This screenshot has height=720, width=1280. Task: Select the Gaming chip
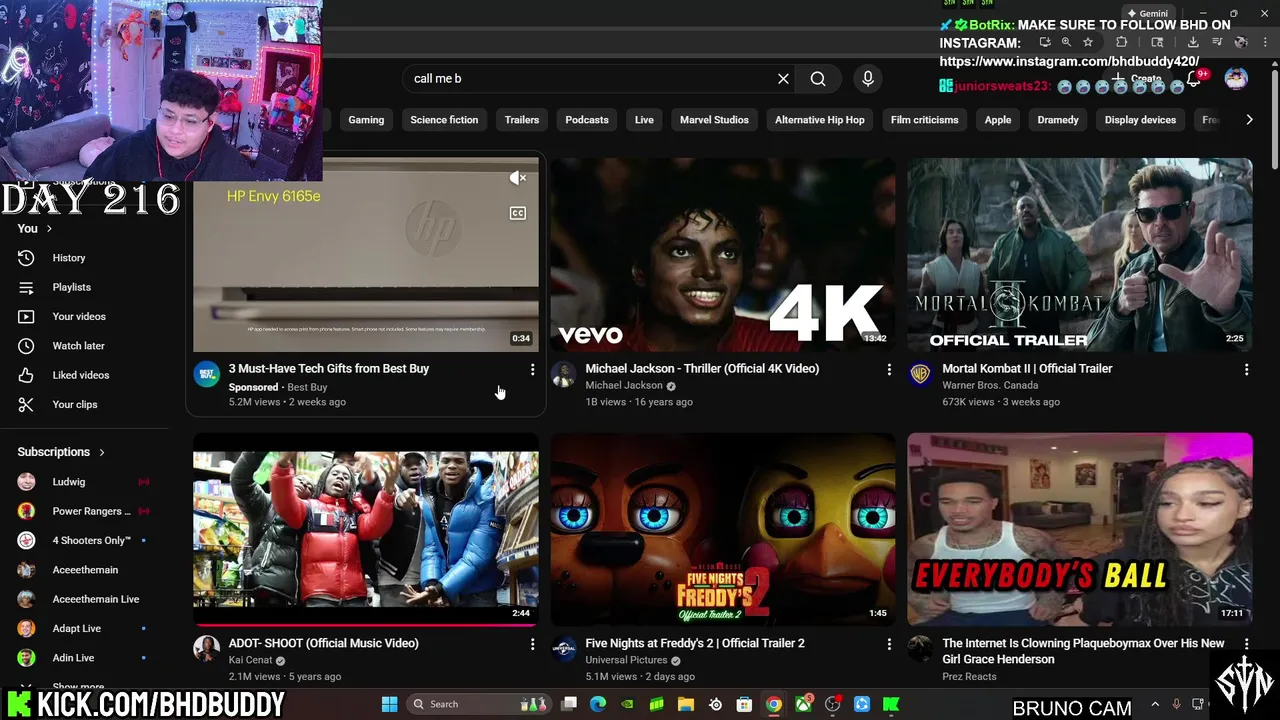[x=366, y=120]
